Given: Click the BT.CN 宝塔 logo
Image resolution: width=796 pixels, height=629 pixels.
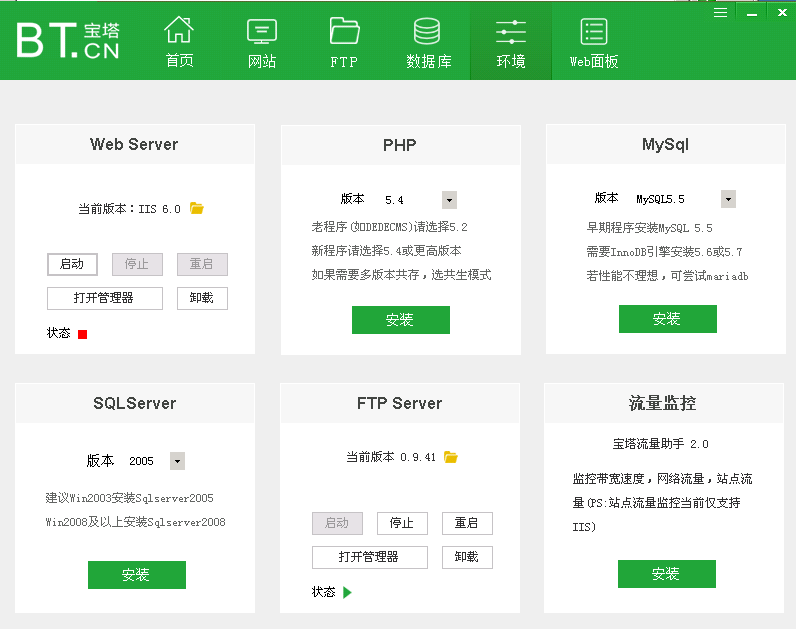Looking at the screenshot, I should (68, 40).
